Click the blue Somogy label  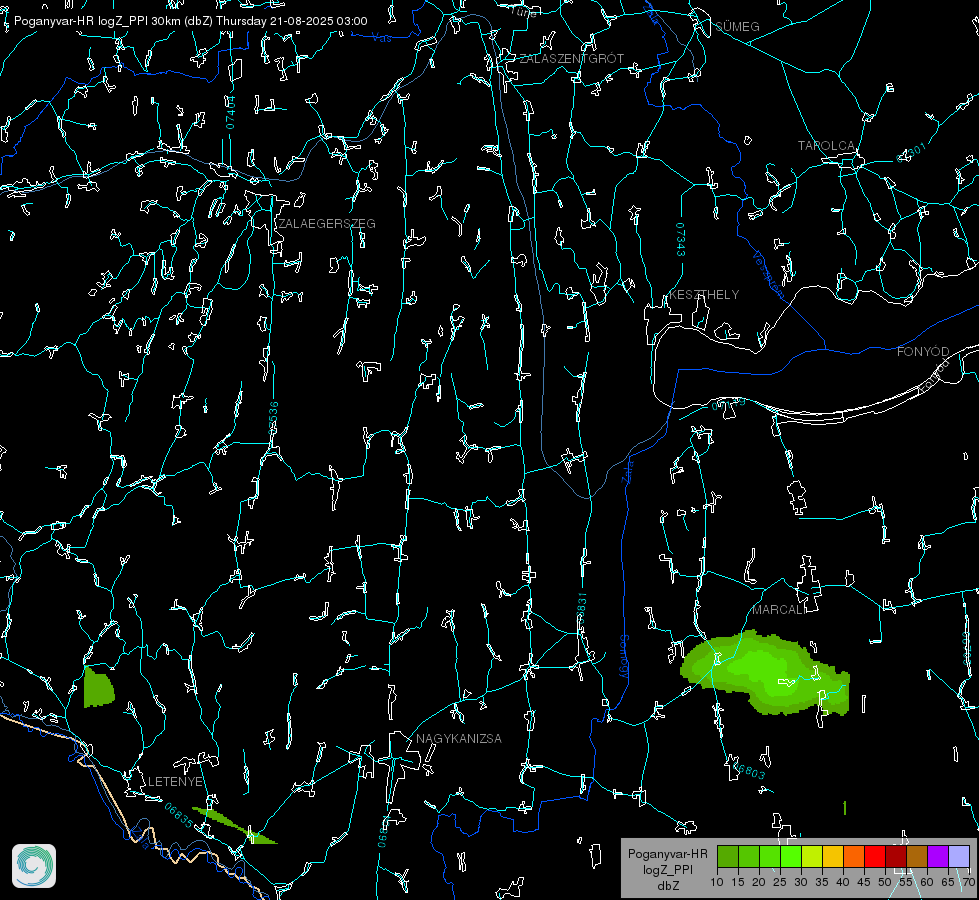tap(624, 657)
